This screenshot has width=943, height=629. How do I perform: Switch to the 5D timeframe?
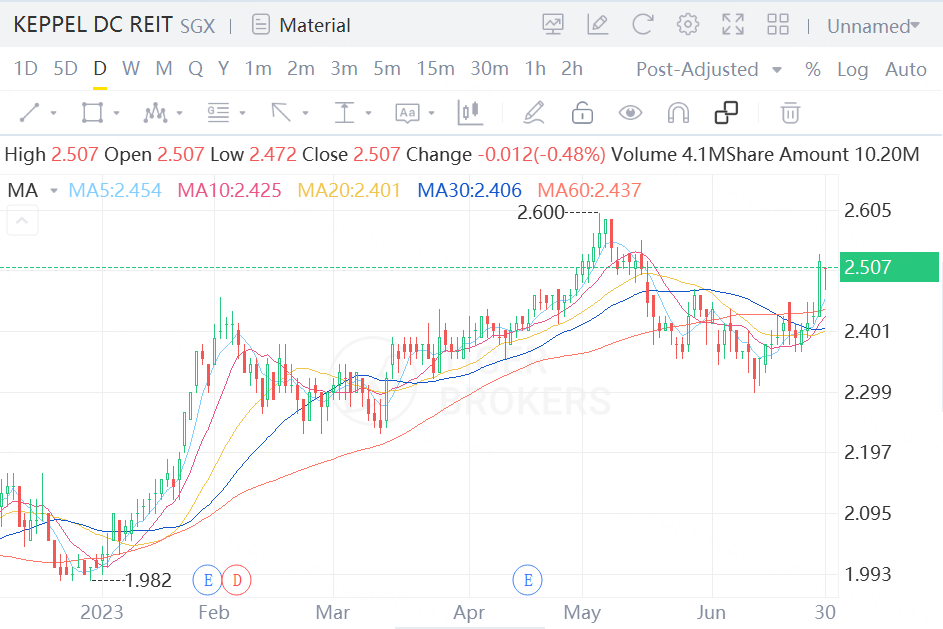pyautogui.click(x=66, y=69)
